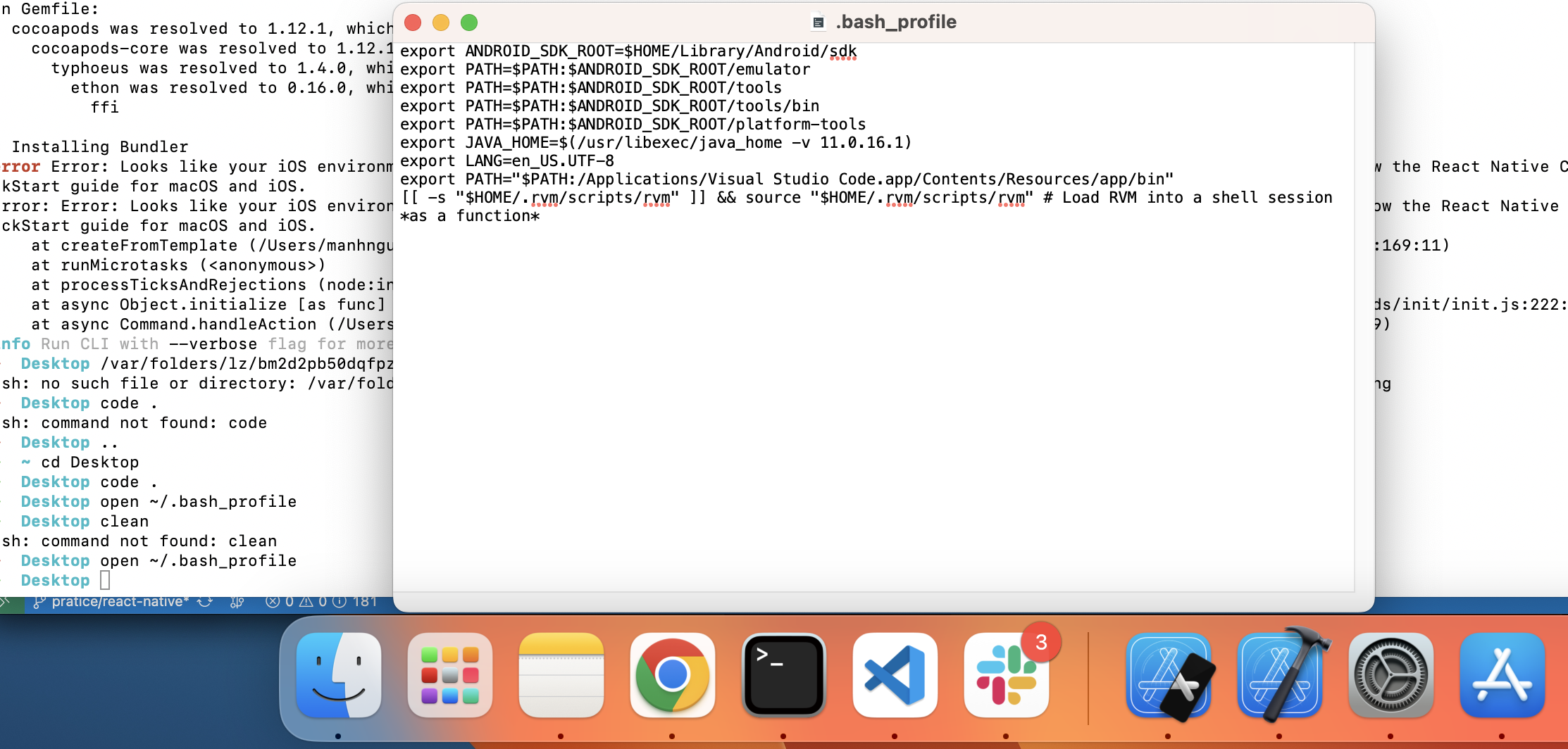Click the terminal cursor at last Desktop prompt
This screenshot has height=749, width=1568.
(105, 580)
